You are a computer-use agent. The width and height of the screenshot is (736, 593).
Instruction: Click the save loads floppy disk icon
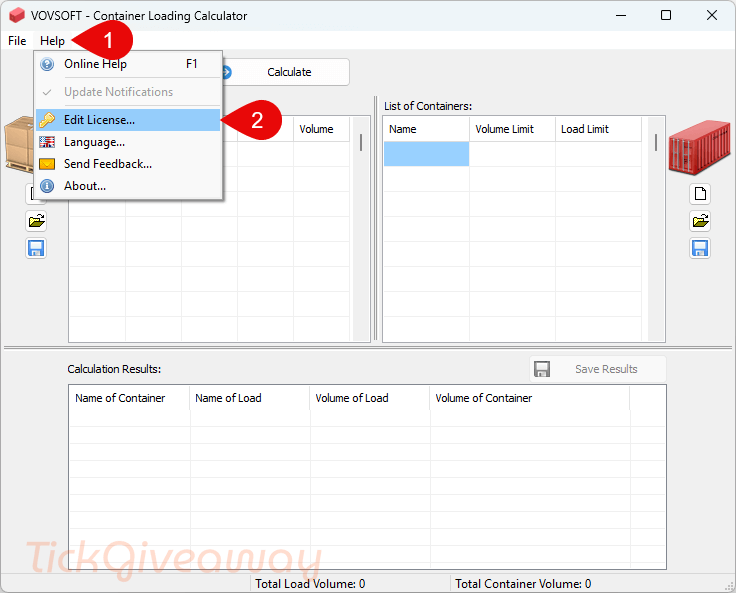click(x=36, y=248)
